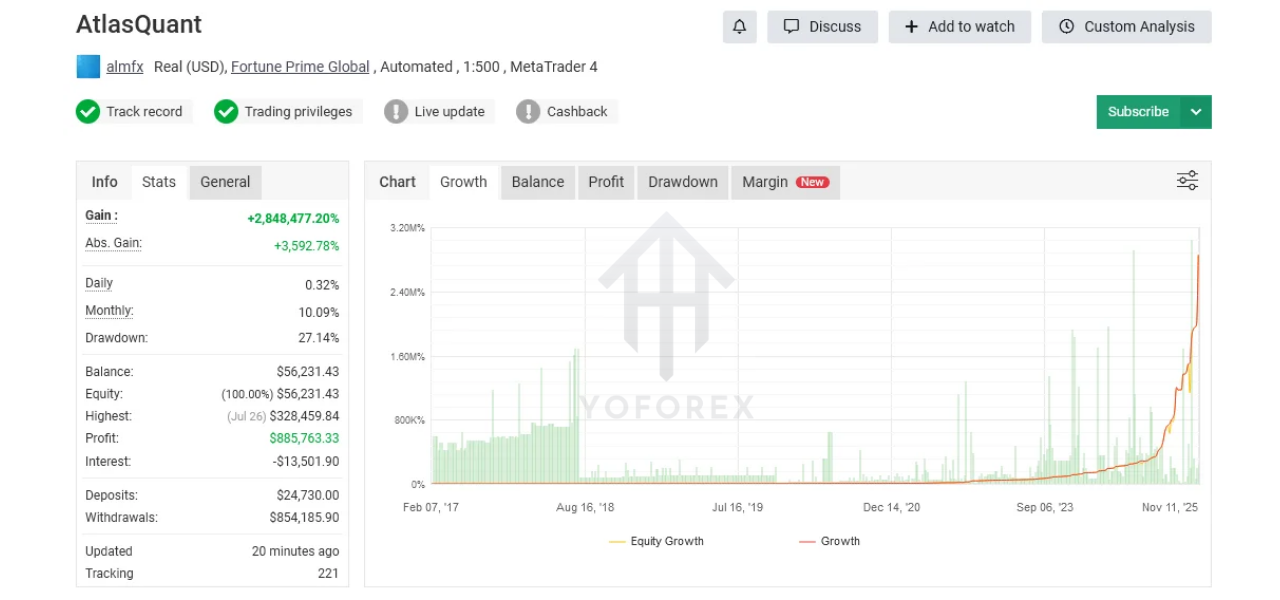Click the bell notification icon
Screen dimensions: 1280x600
coord(739,27)
